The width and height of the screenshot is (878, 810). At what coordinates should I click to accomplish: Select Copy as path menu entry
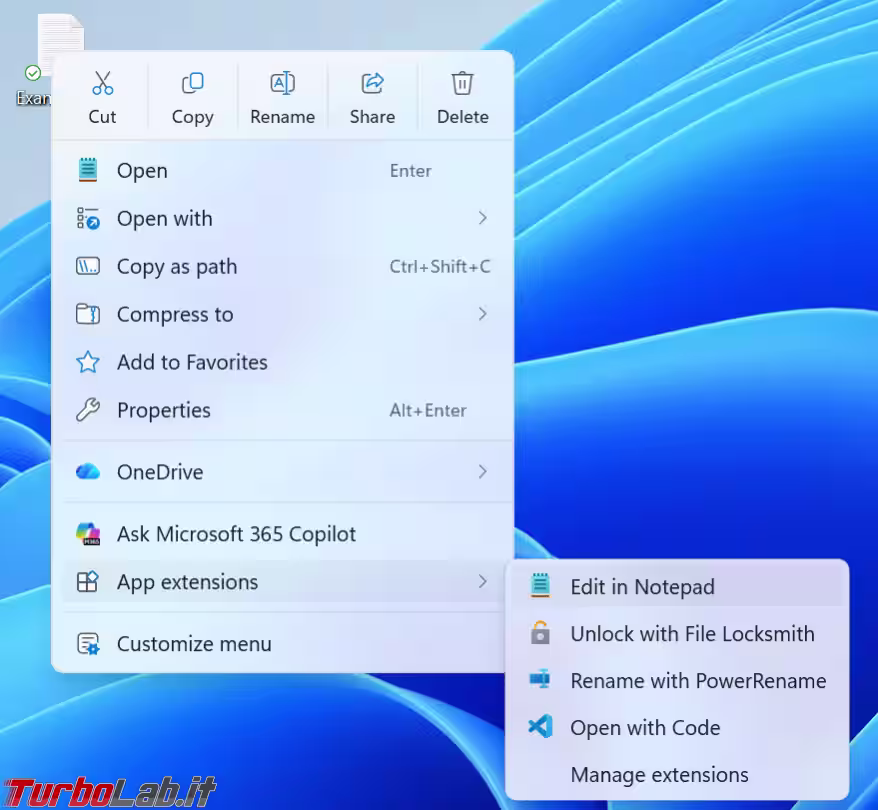283,266
